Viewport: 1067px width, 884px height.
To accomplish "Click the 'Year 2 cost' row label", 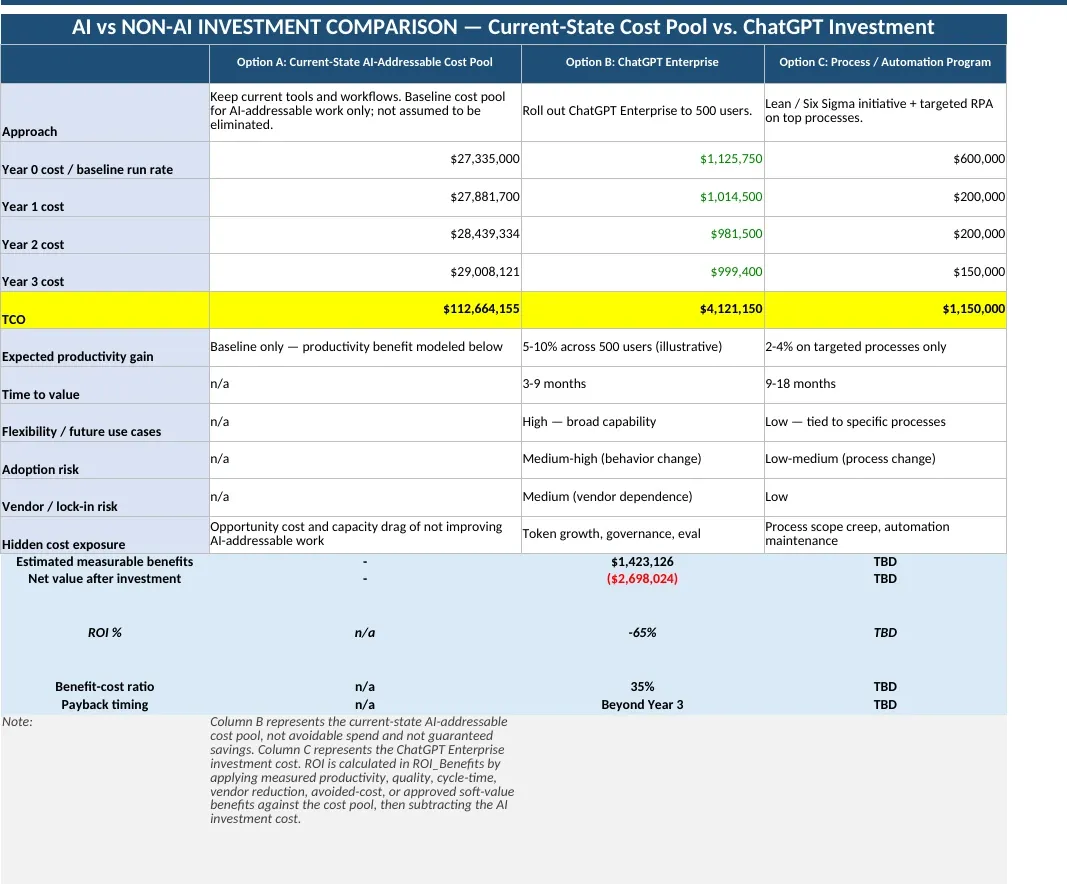I will coord(105,235).
